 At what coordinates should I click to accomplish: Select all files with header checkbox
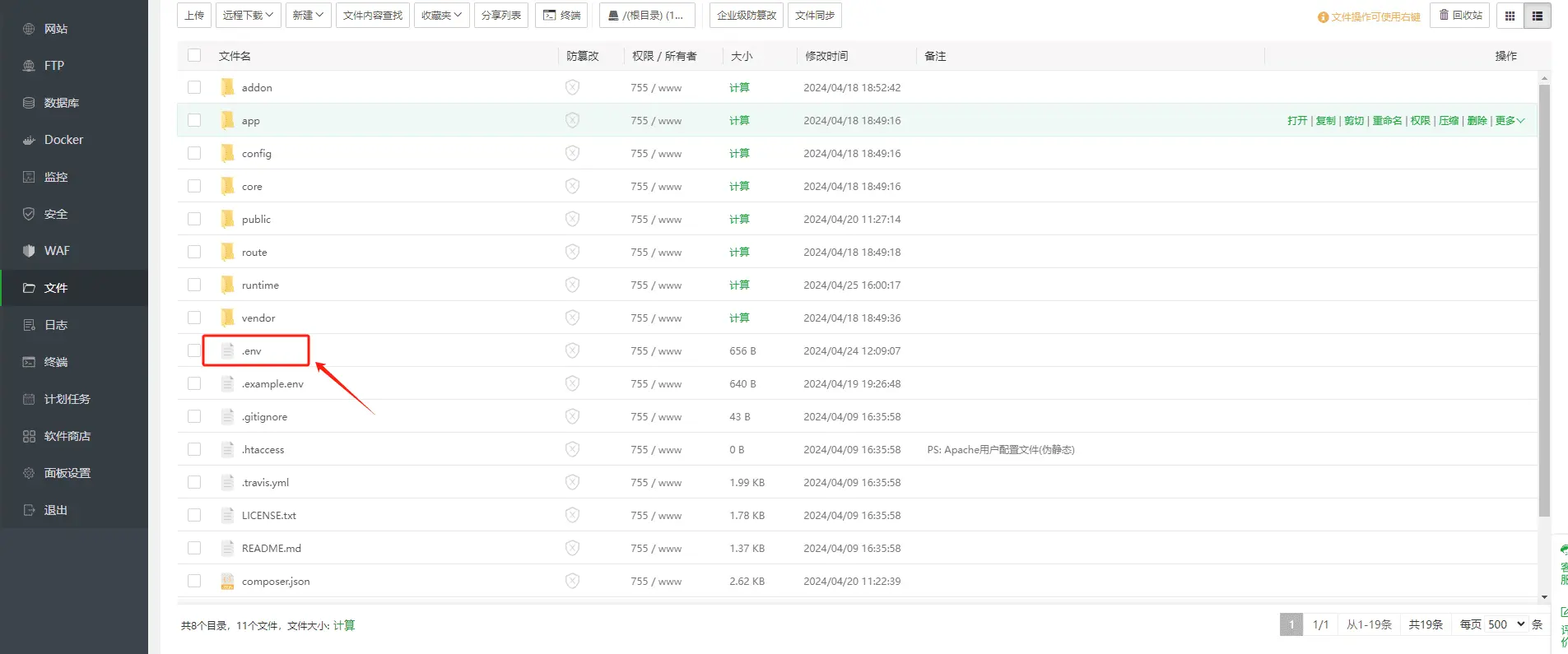194,55
